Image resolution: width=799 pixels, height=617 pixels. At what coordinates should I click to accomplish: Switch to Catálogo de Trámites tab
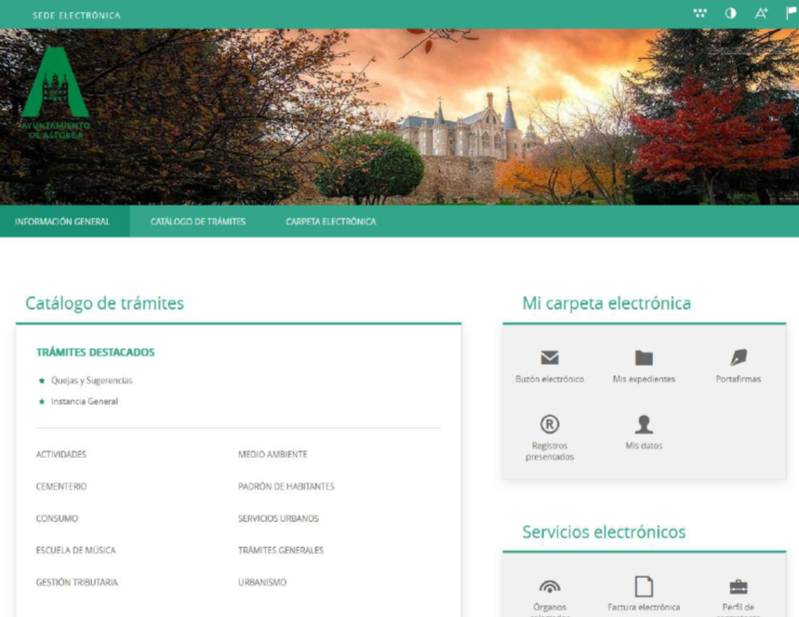coord(198,222)
